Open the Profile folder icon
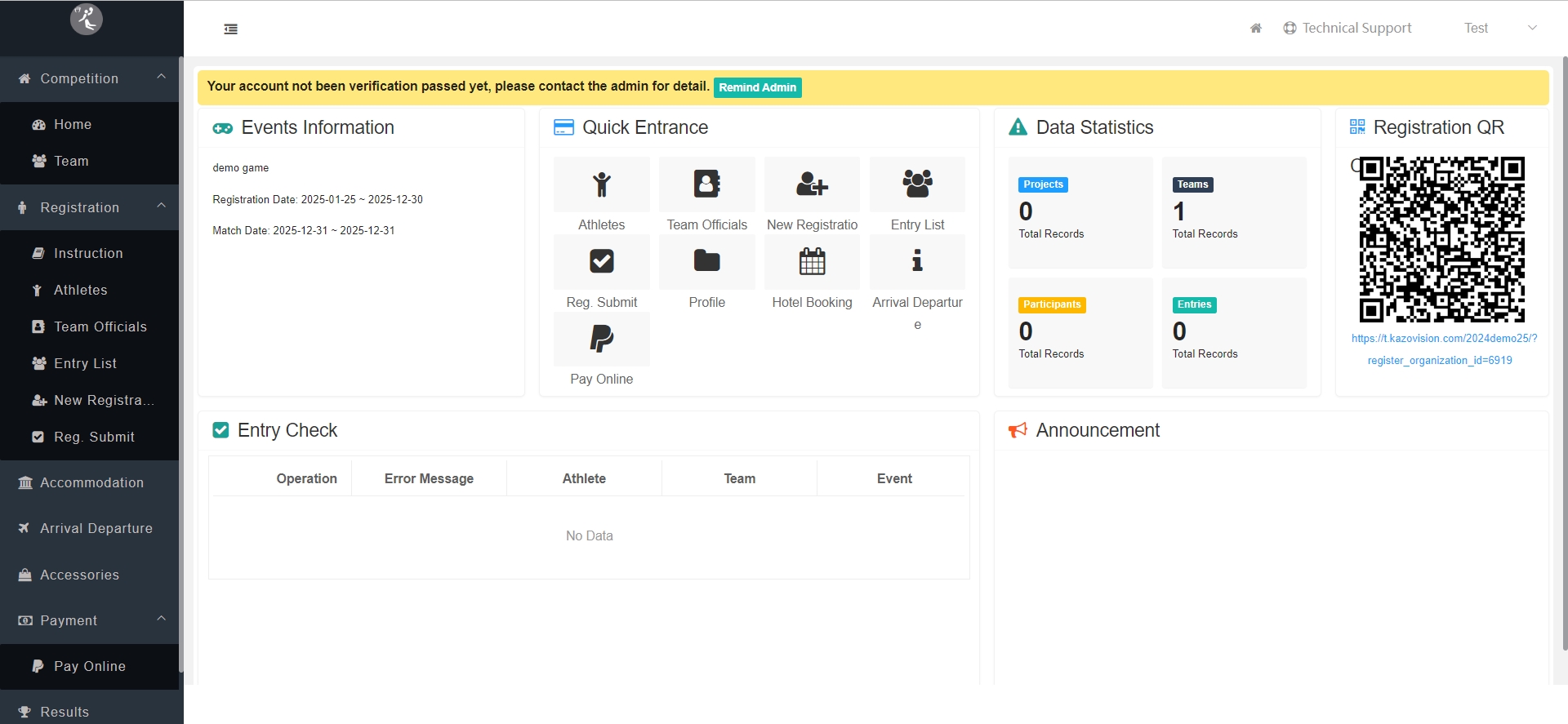The image size is (1568, 724). 706,262
